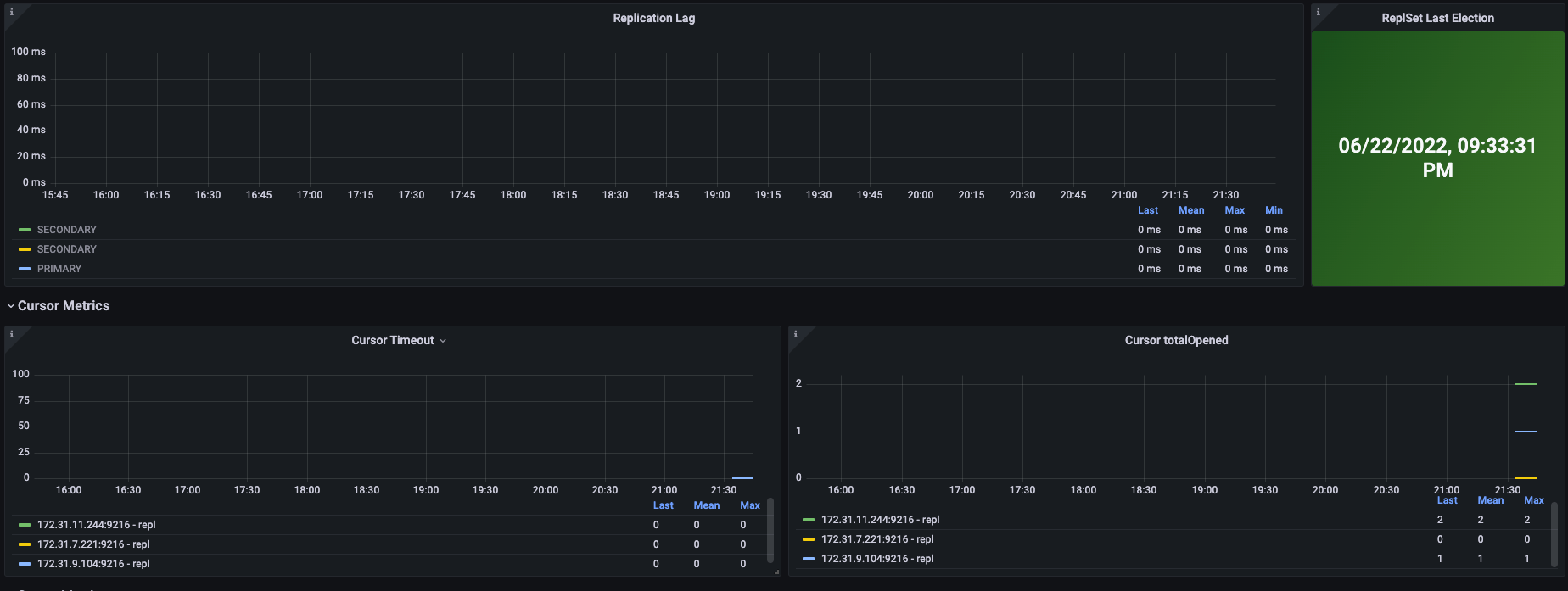This screenshot has width=1568, height=591.
Task: Collapse the Cursor Metrics row
Action: (11, 306)
